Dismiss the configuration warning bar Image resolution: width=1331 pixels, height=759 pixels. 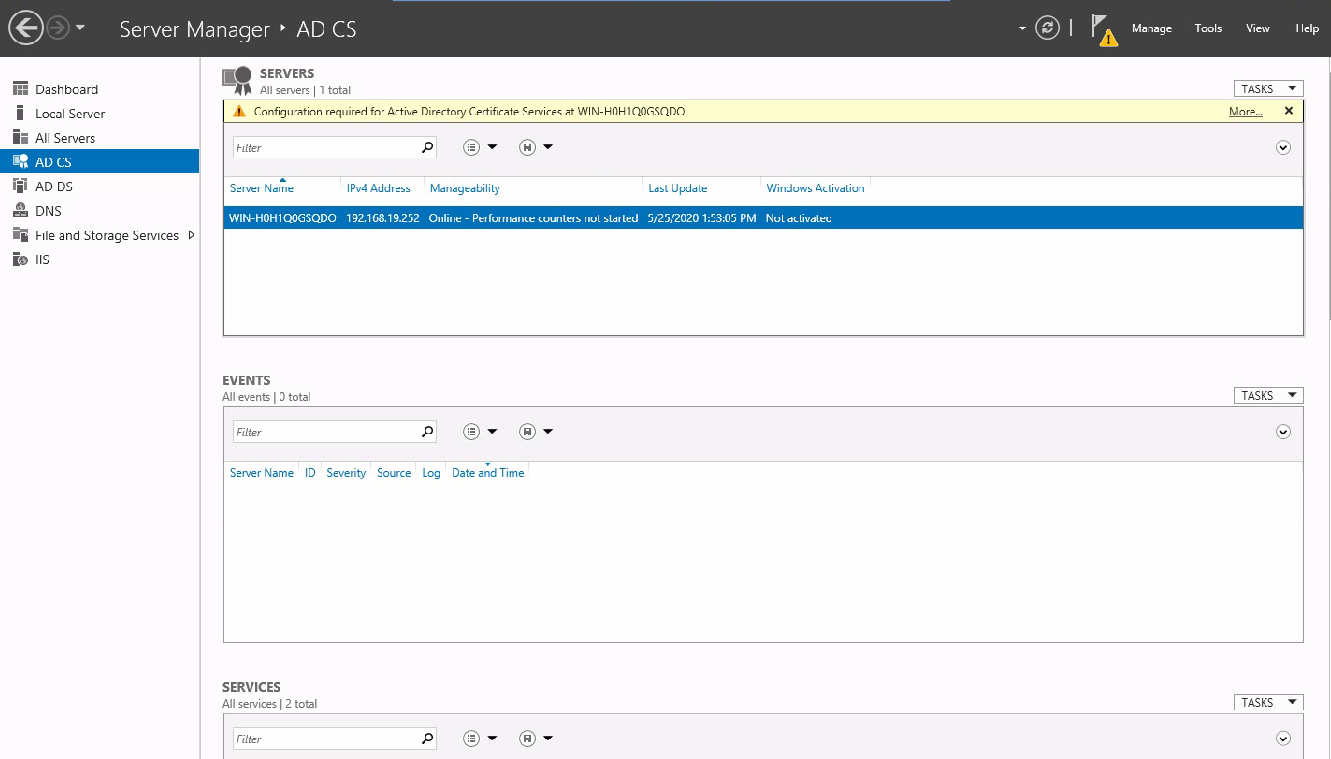click(x=1289, y=111)
